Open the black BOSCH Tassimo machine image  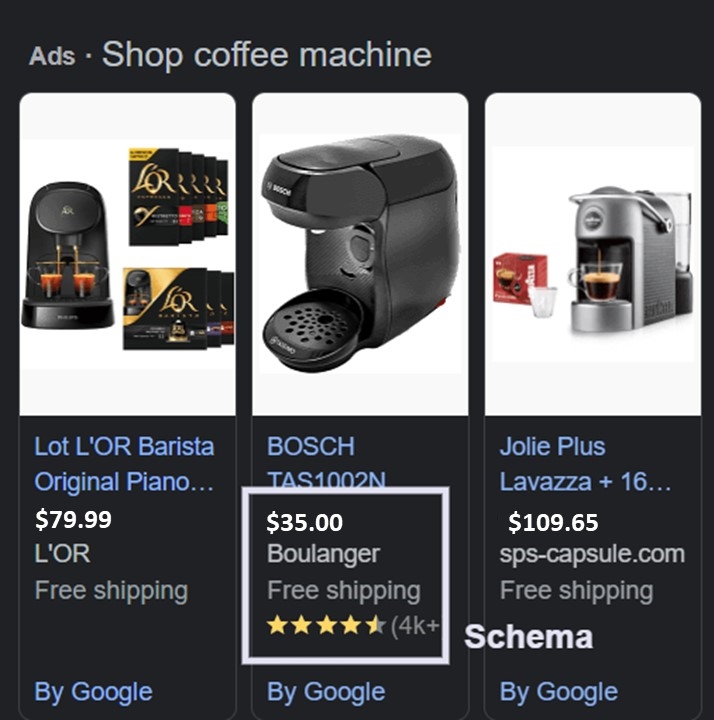[360, 254]
